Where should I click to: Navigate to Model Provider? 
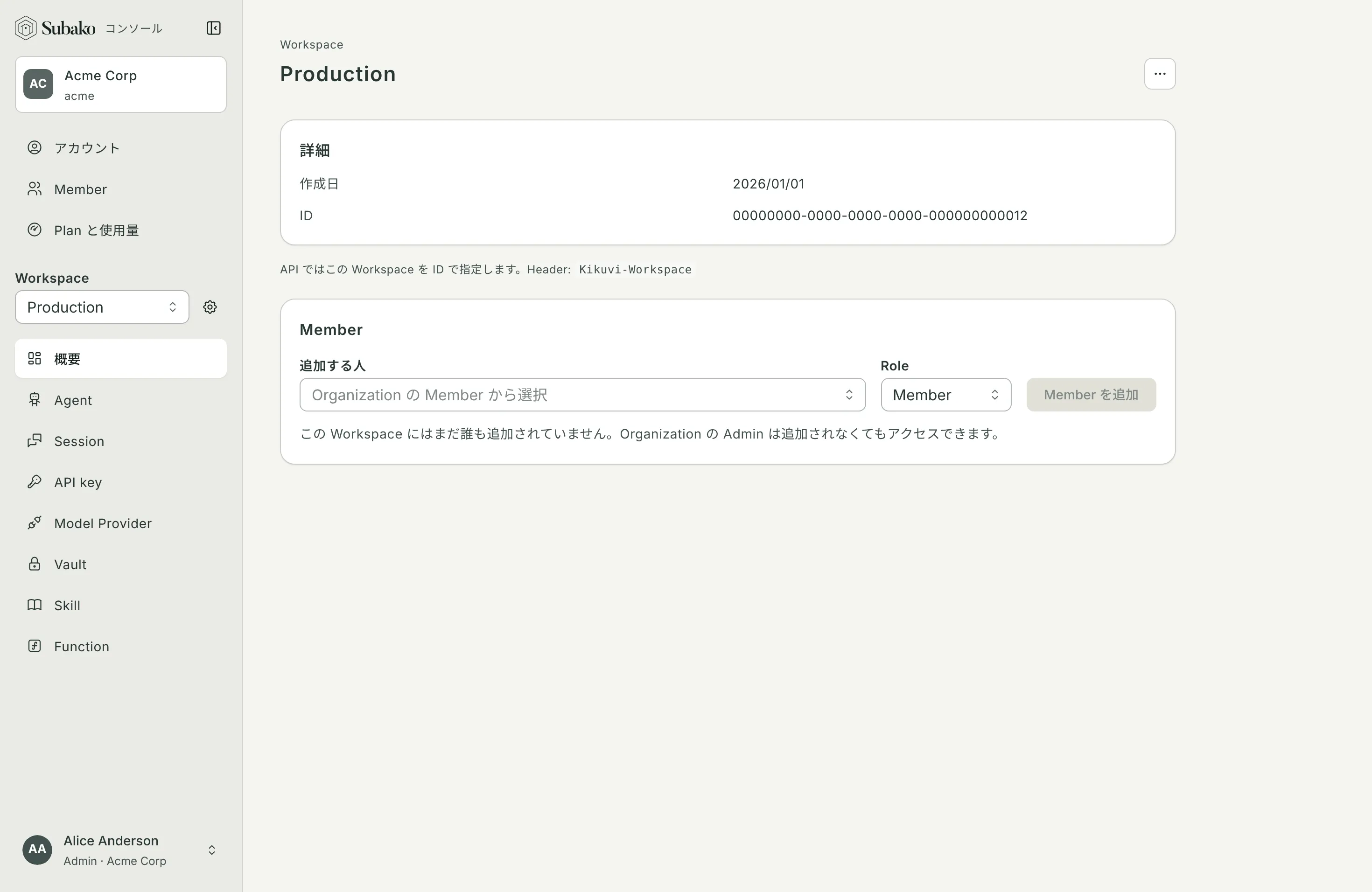120,523
